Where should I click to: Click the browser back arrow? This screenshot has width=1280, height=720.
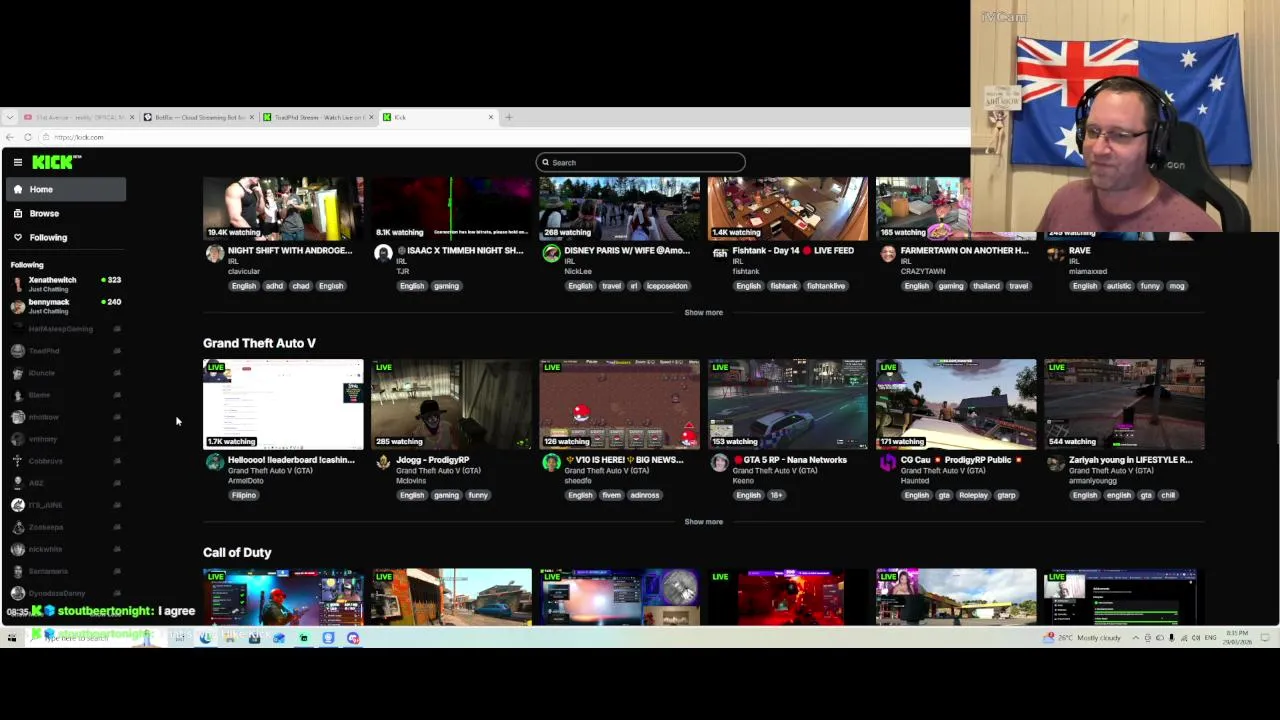[x=9, y=137]
